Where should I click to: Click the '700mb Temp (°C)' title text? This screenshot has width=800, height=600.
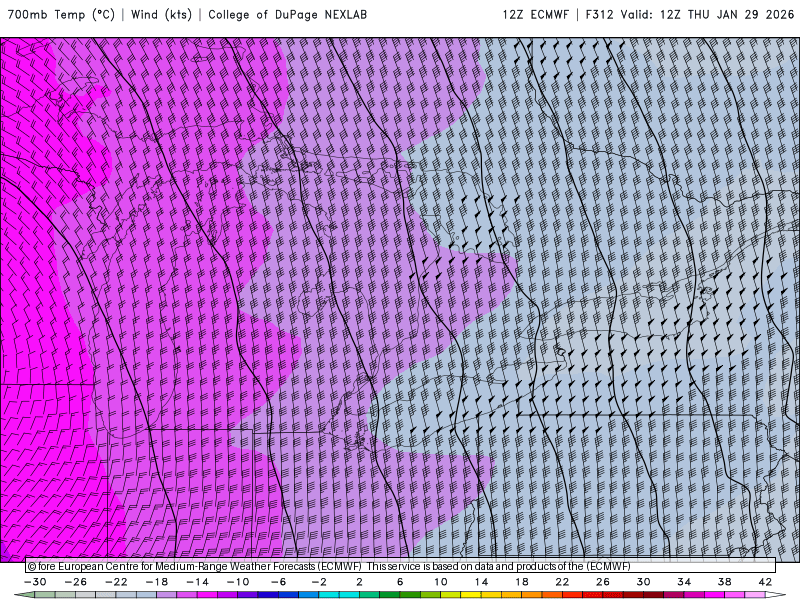(61, 15)
